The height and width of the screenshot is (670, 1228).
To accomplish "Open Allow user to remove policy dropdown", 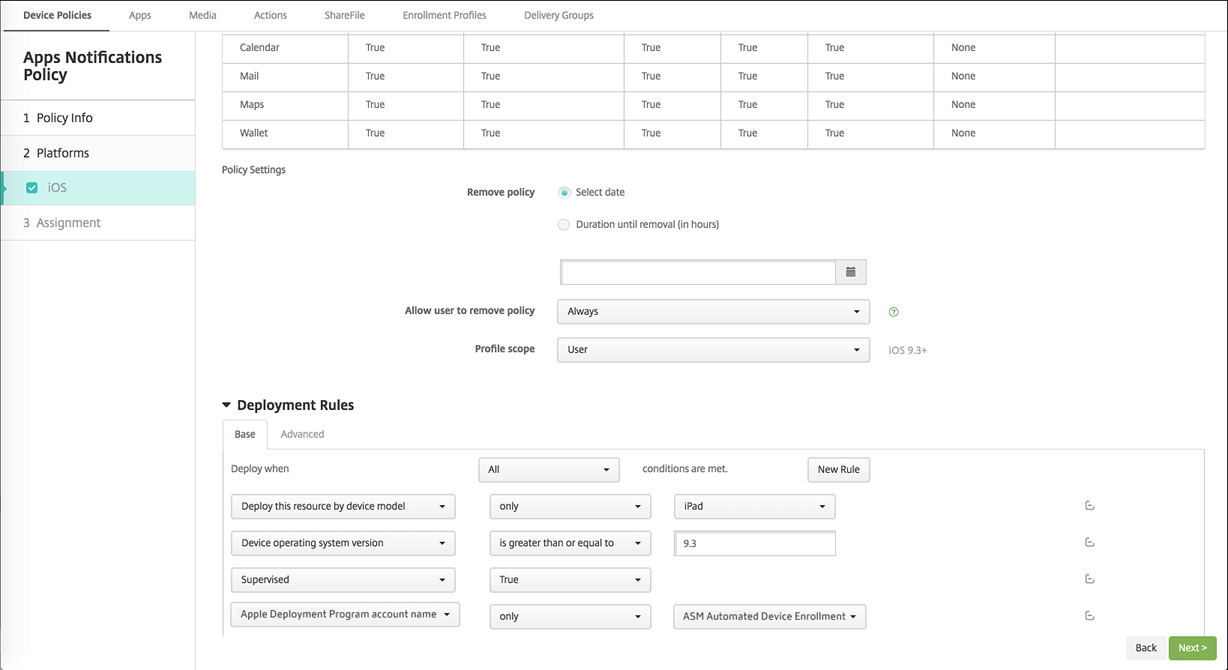I will (x=713, y=311).
